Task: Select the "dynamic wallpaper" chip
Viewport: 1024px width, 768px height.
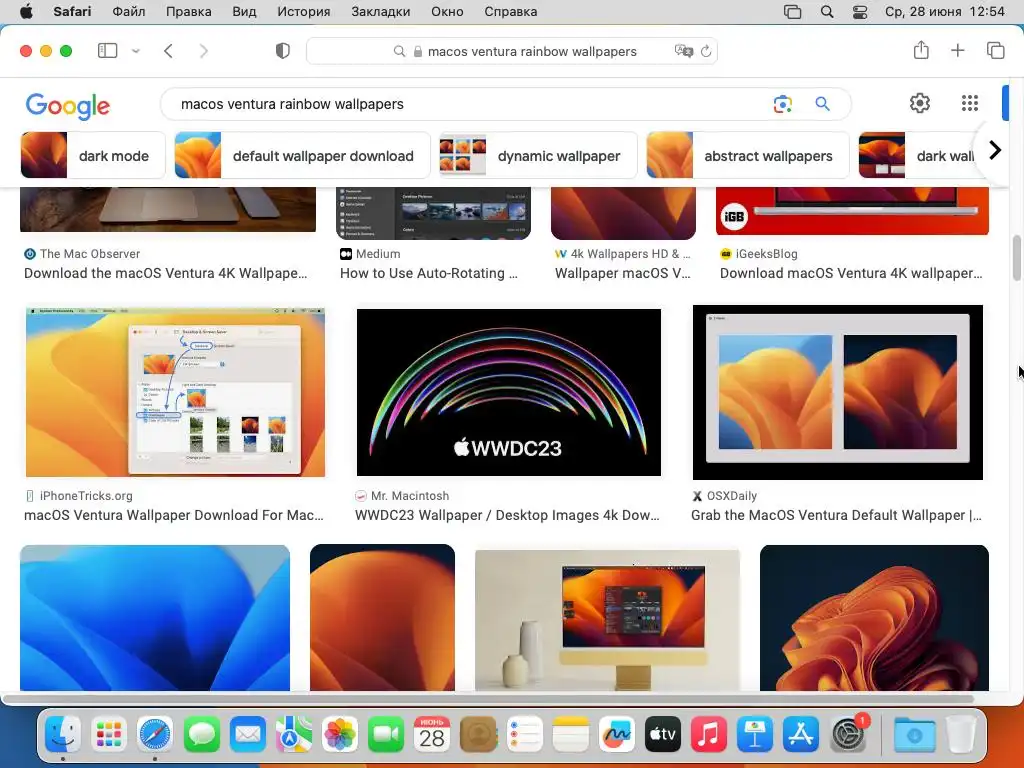Action: [538, 155]
